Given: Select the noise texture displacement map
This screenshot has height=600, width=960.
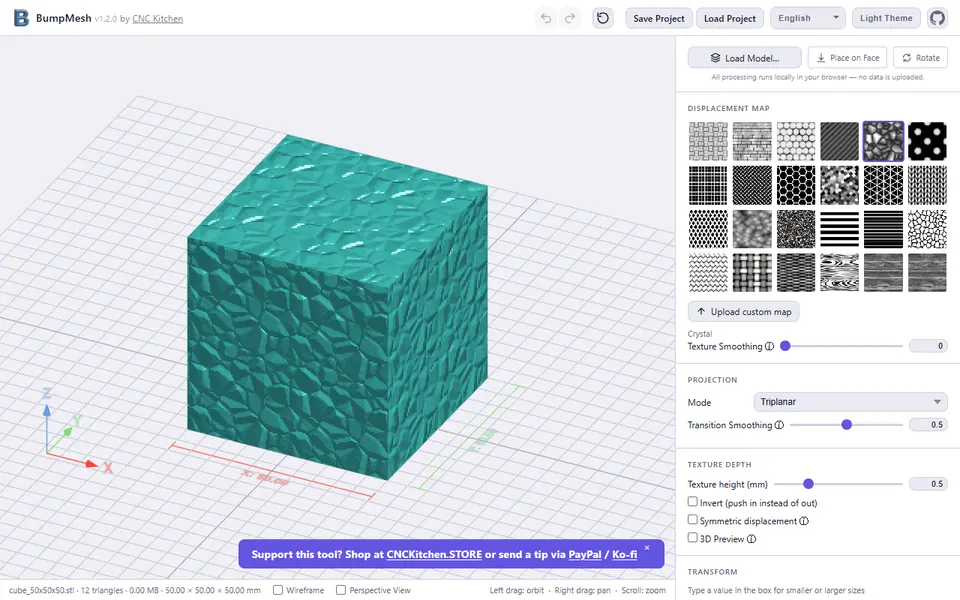Looking at the screenshot, I should point(796,229).
